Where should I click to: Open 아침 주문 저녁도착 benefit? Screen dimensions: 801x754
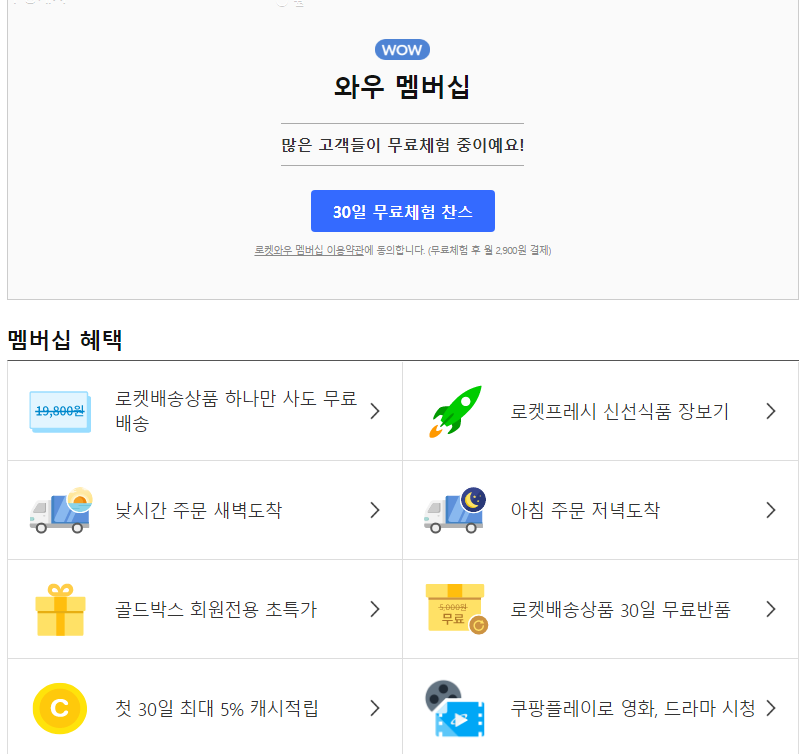(x=601, y=510)
